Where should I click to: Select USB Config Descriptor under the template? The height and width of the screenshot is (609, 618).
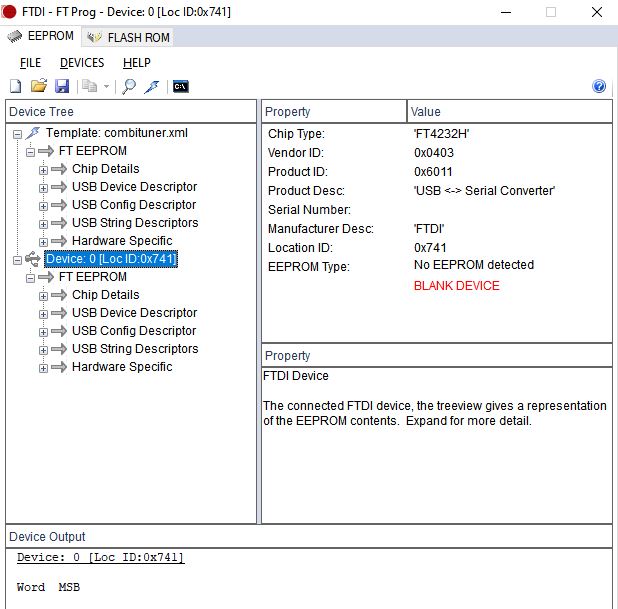coord(134,205)
